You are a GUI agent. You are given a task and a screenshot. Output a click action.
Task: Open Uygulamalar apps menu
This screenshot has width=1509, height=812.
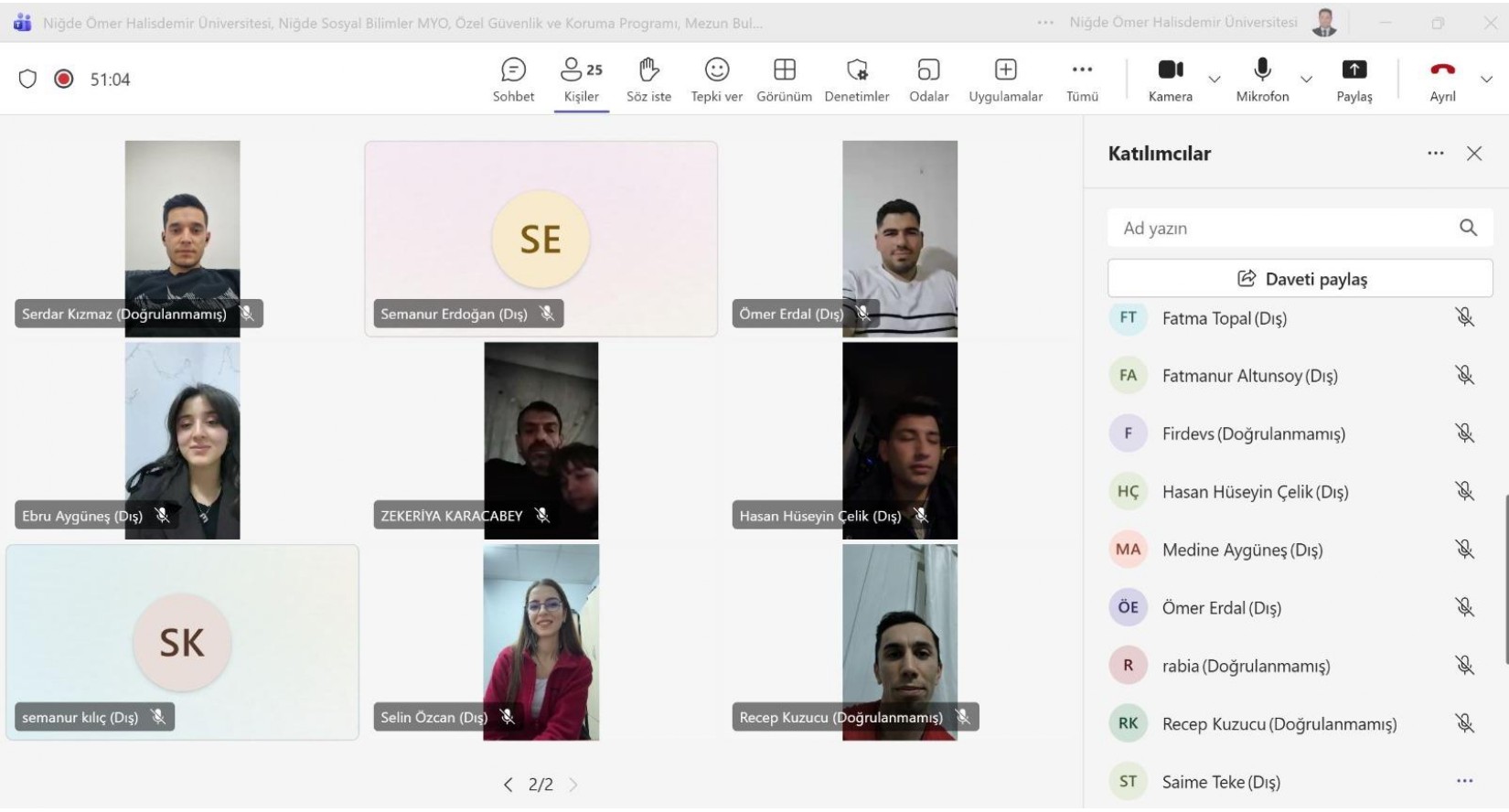point(1005,79)
